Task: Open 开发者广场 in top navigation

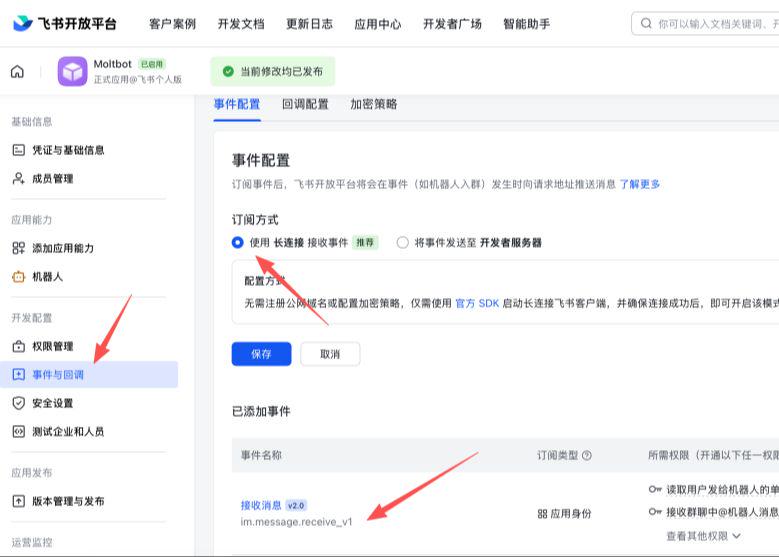Action: [x=452, y=24]
